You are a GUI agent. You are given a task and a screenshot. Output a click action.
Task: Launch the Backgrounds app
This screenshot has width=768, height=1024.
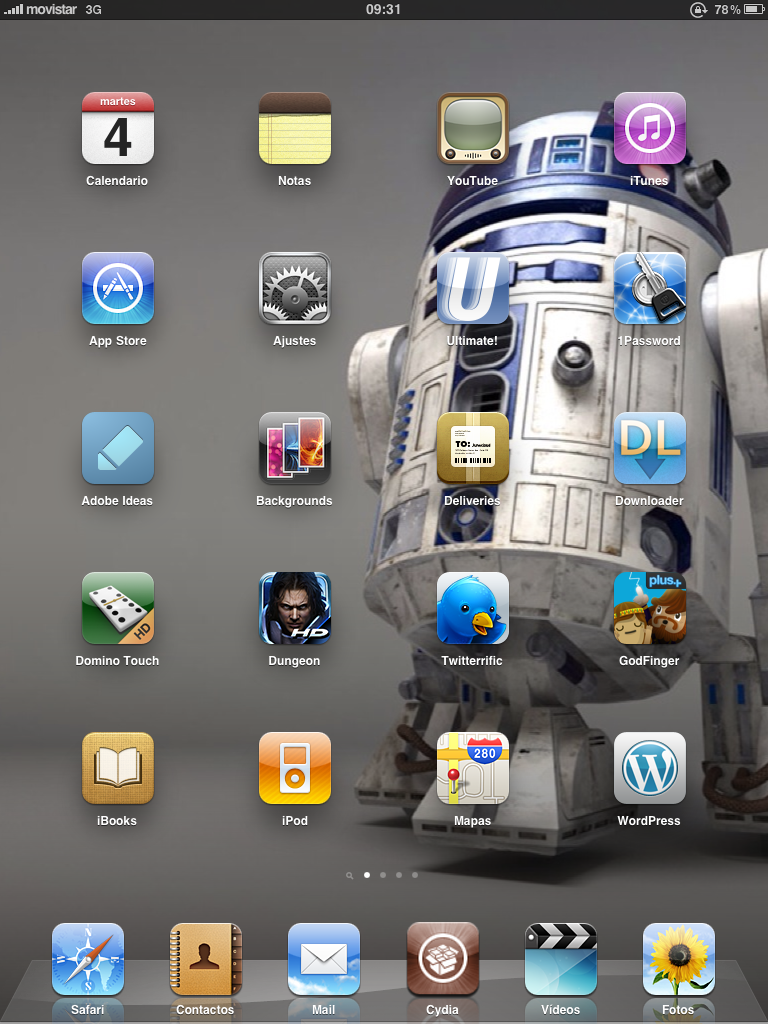point(295,448)
